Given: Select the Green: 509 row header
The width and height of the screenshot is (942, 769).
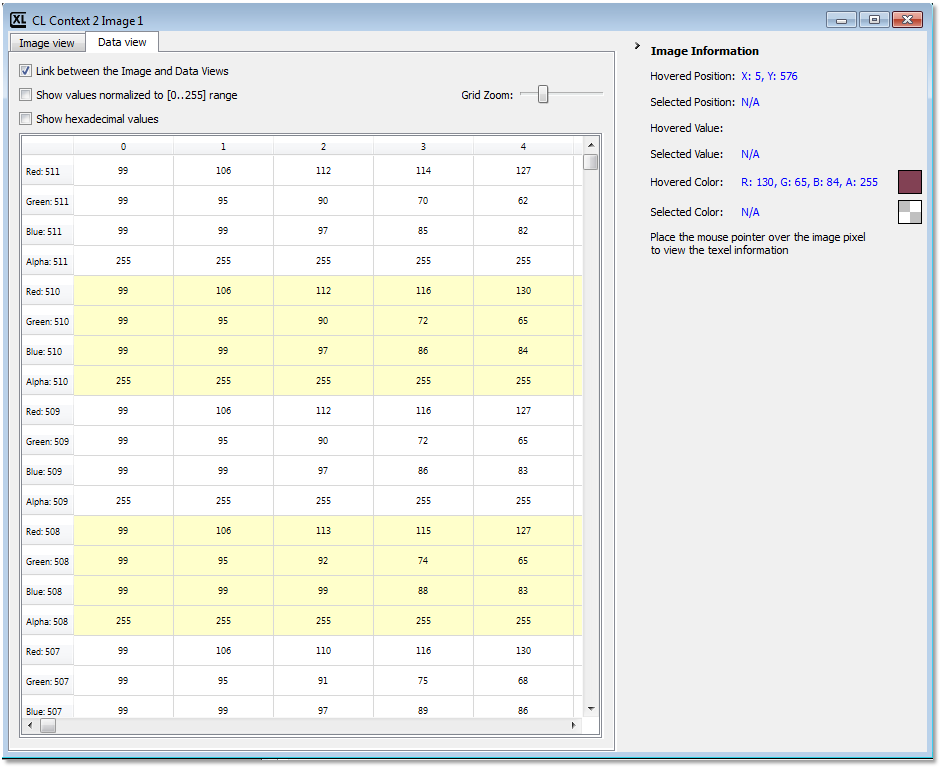Looking at the screenshot, I should coord(47,442).
